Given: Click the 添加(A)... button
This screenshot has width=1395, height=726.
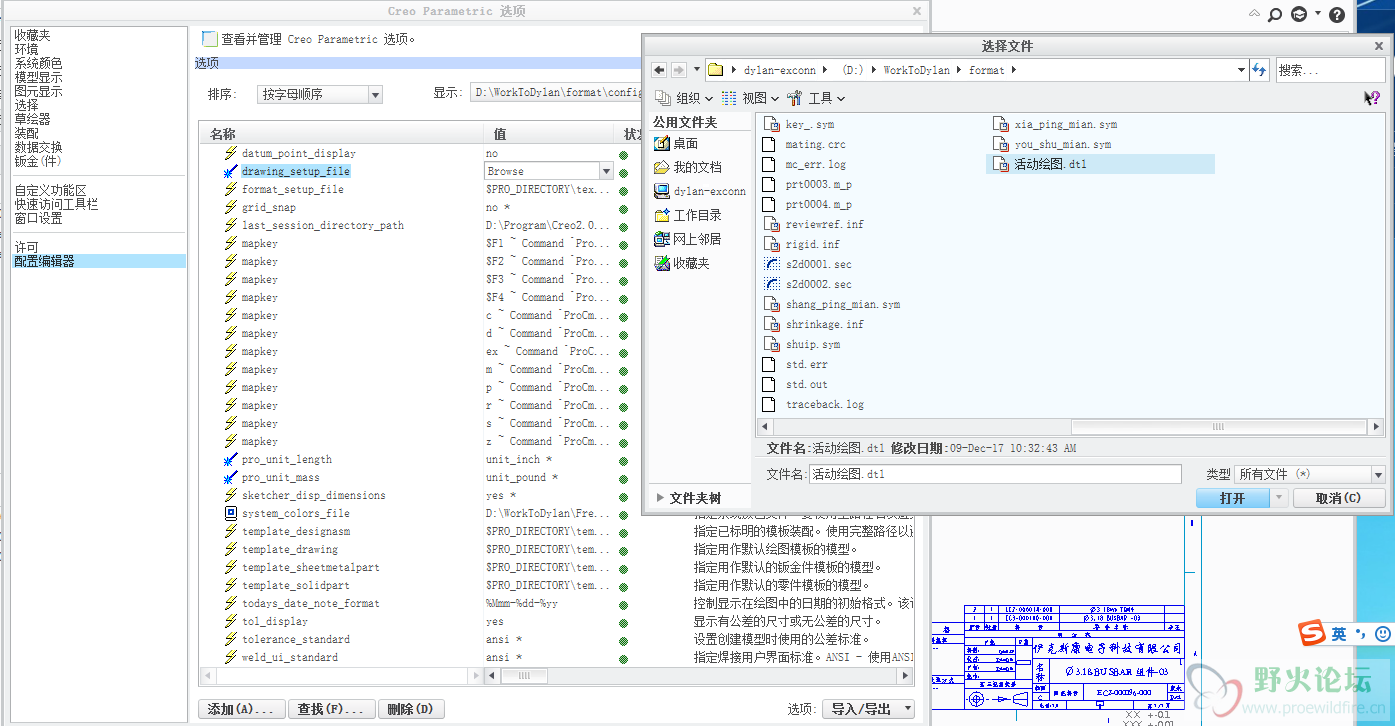Looking at the screenshot, I should pos(240,708).
